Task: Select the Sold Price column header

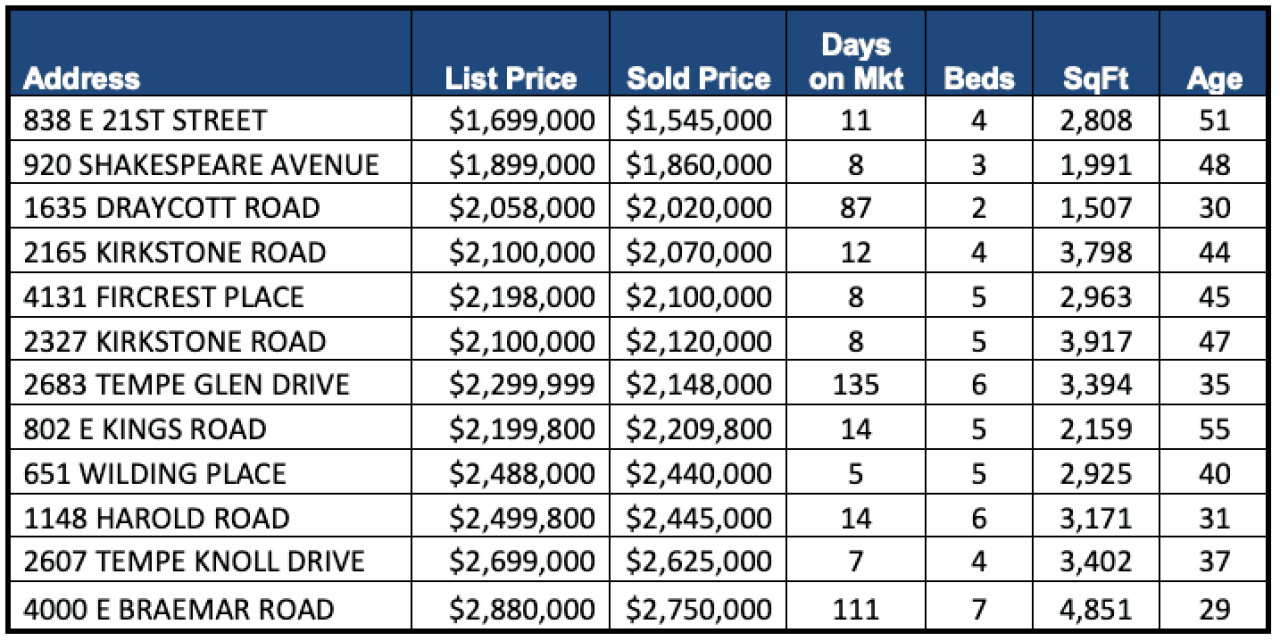Action: tap(699, 79)
